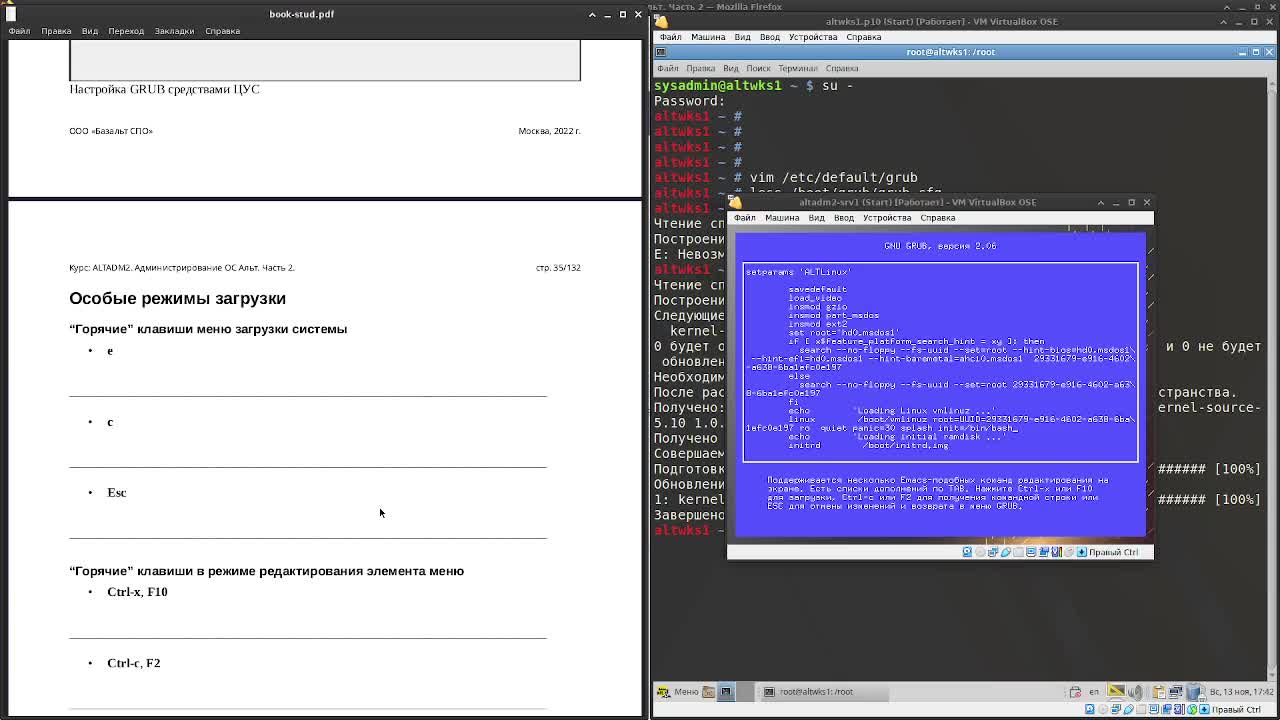Open Машина menu in altwks1 VirtualBox window
1280x720 pixels.
708,37
